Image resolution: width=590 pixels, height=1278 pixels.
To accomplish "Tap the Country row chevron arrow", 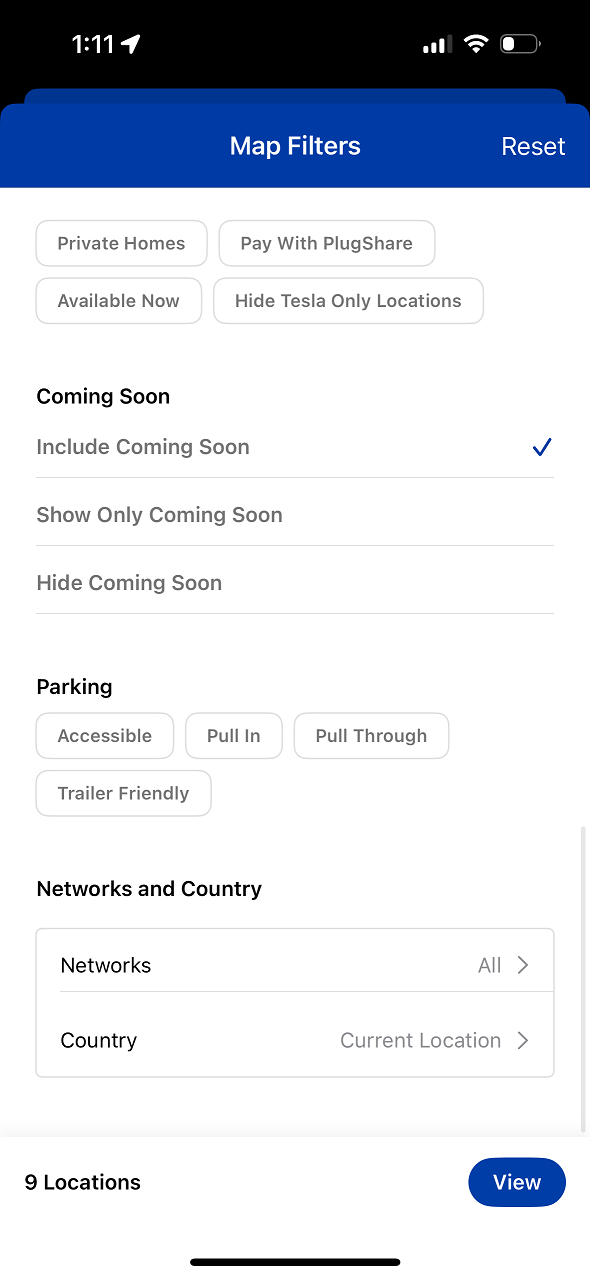I will 523,1040.
